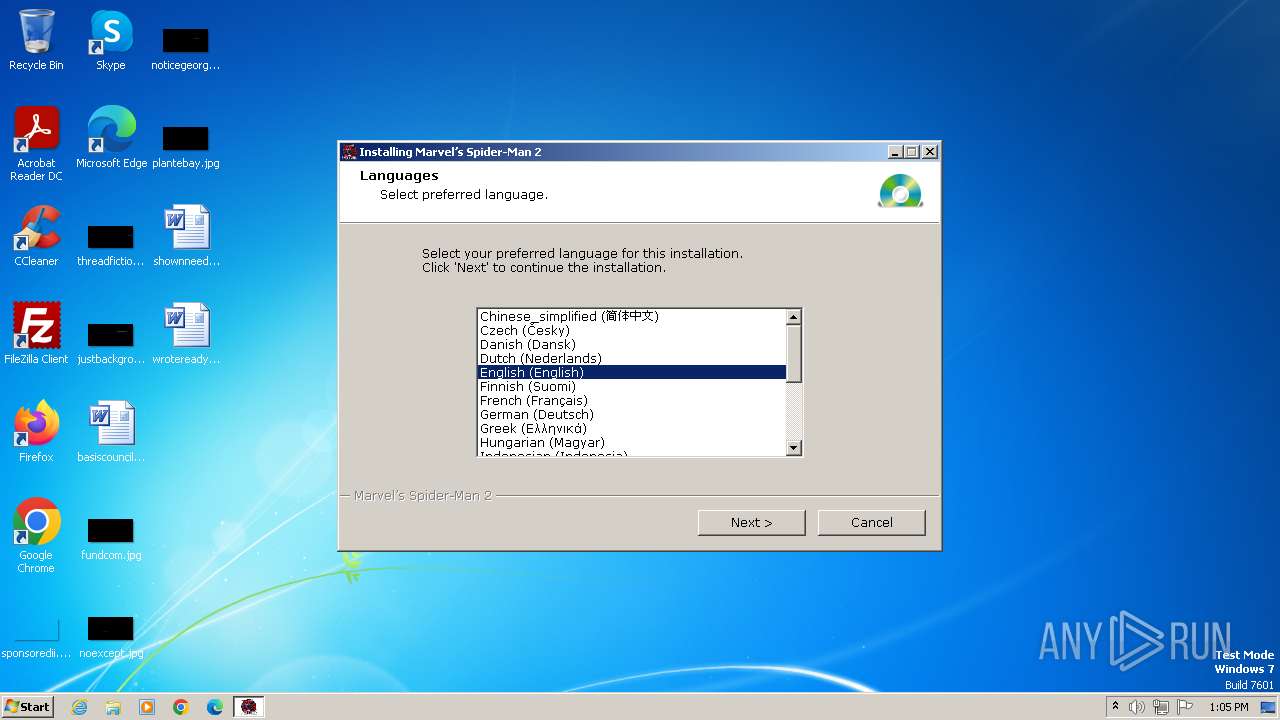The width and height of the screenshot is (1280, 720).
Task: Choose Greek (Ελληνικά) language
Action: click(631, 429)
